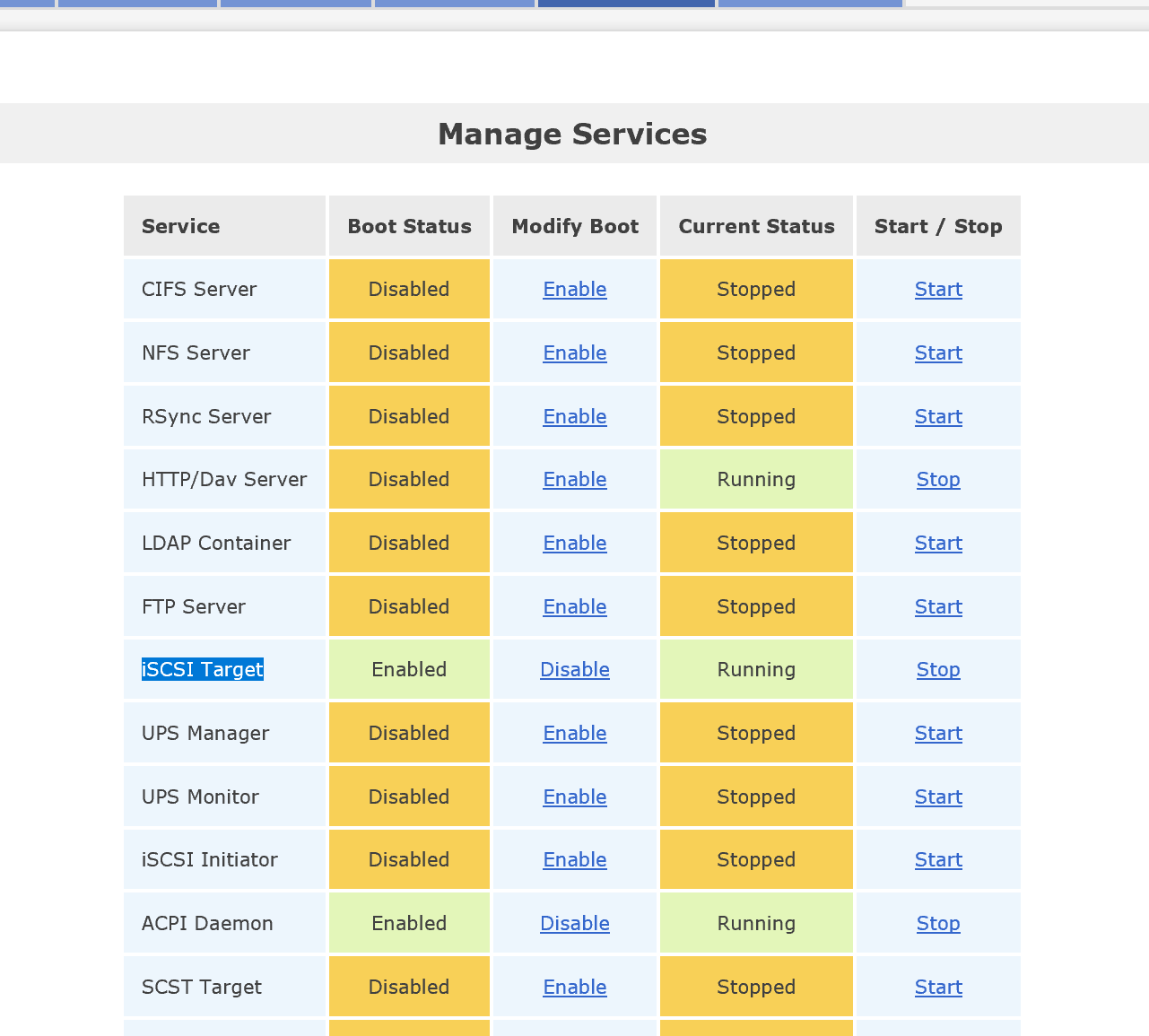Screen dimensions: 1149x1036
Task: Start the NFS Server service
Action: click(938, 353)
